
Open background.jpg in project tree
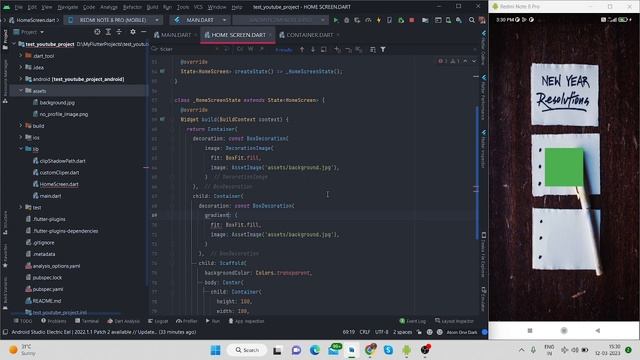click(57, 103)
